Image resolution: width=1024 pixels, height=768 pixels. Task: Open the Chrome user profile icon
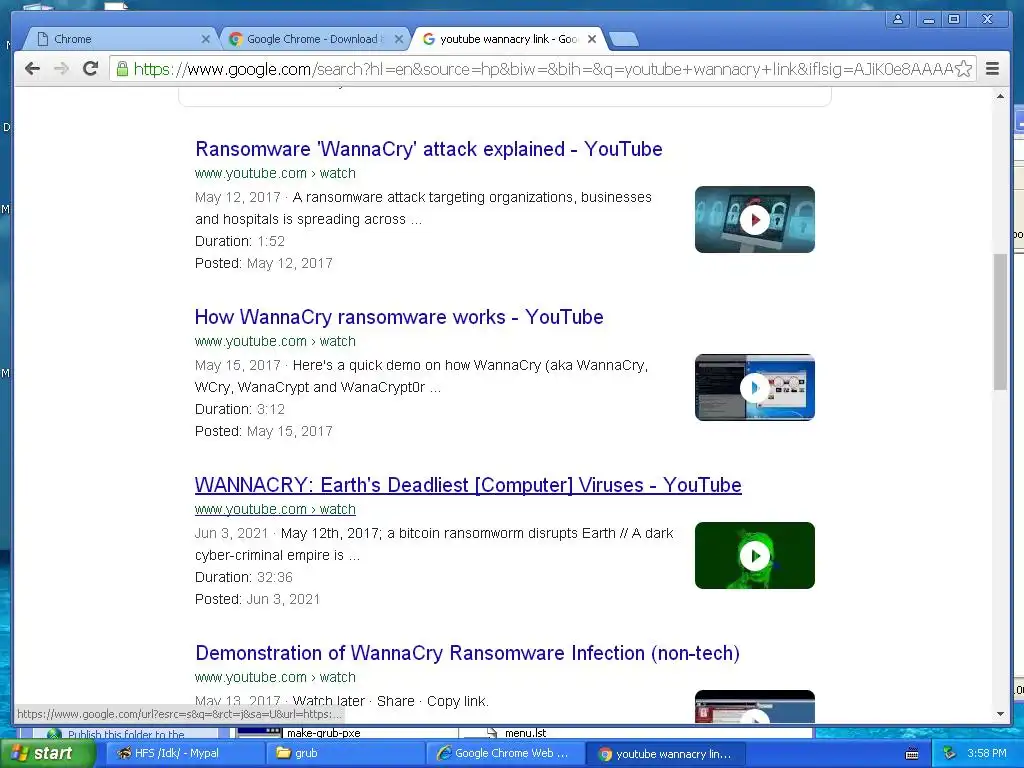tap(898, 20)
